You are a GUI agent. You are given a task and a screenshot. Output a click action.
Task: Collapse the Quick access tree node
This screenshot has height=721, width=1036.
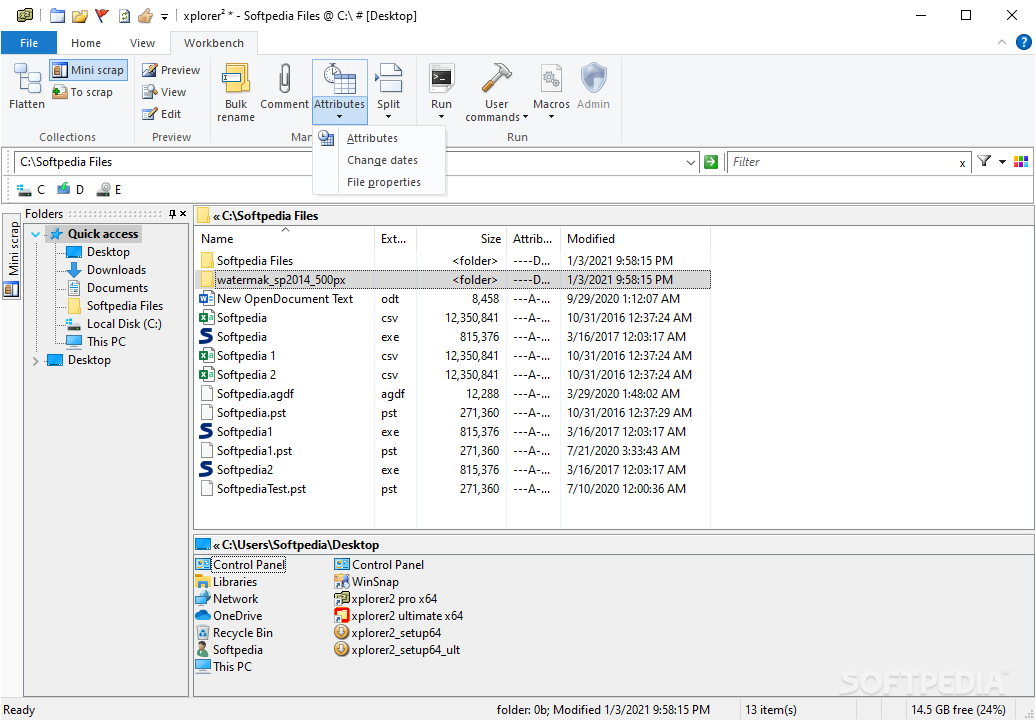tap(36, 234)
